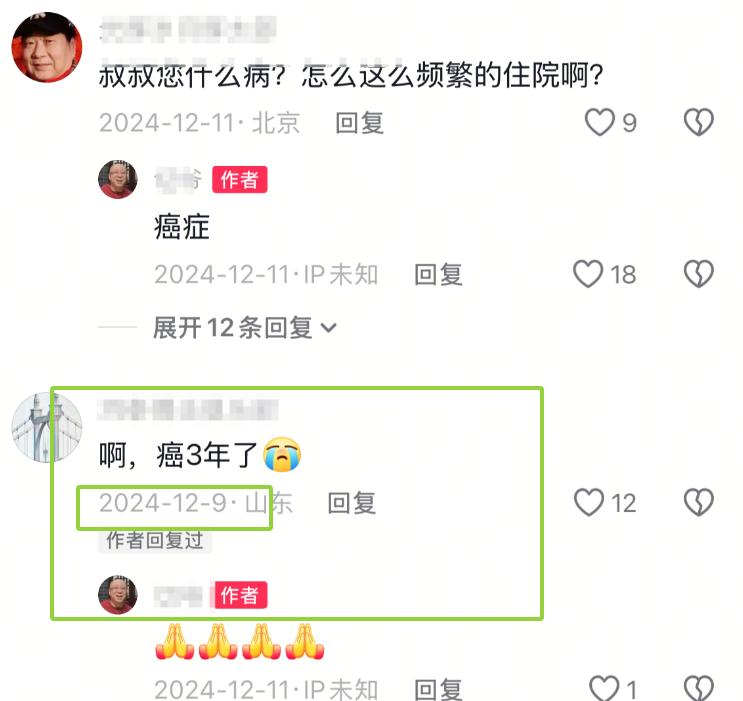Dislike the author's 癌症 reply
The image size is (743, 701).
[698, 274]
